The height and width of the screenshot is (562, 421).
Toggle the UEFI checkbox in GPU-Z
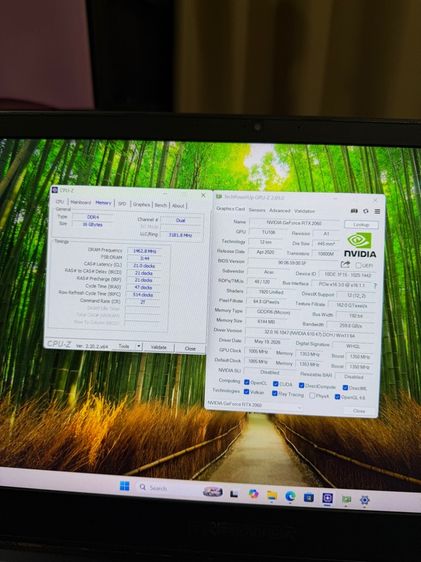click(x=358, y=265)
